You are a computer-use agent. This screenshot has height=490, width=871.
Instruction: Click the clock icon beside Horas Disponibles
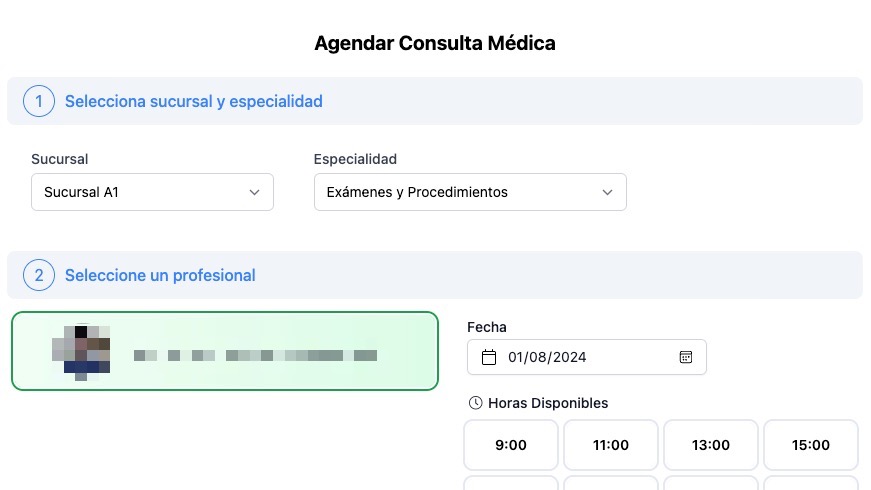[475, 403]
